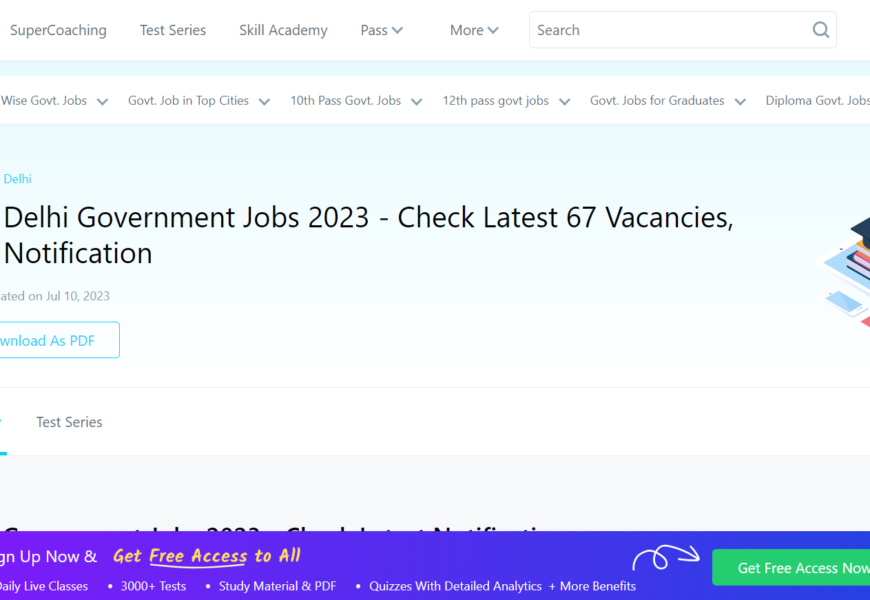Select Test Series in the top navigation bar

[173, 30]
